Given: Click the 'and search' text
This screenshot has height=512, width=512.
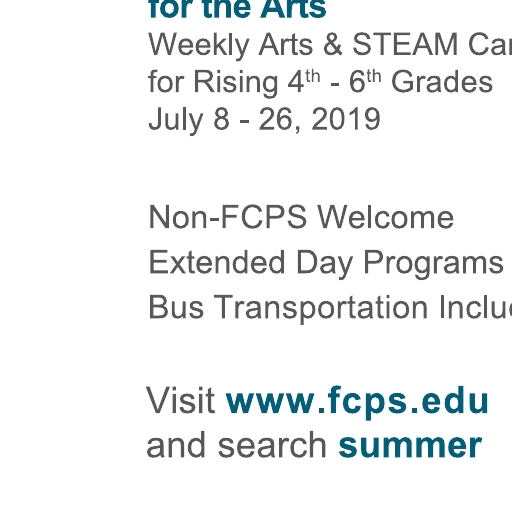Looking at the screenshot, I should coord(237,445).
